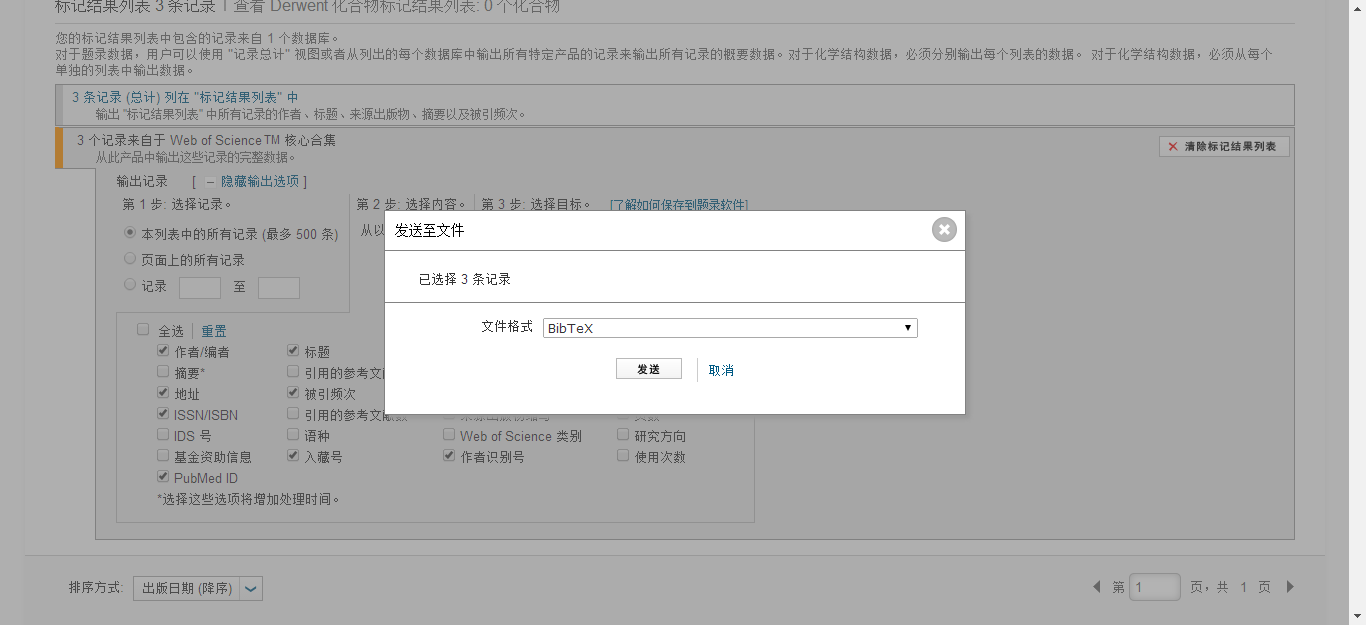Check the 全选 checkbox
This screenshot has width=1366, height=625.
(143, 330)
